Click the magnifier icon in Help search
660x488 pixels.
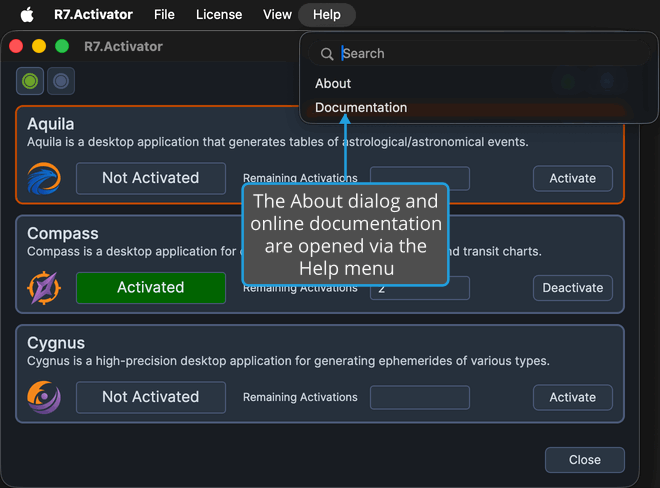pos(327,54)
